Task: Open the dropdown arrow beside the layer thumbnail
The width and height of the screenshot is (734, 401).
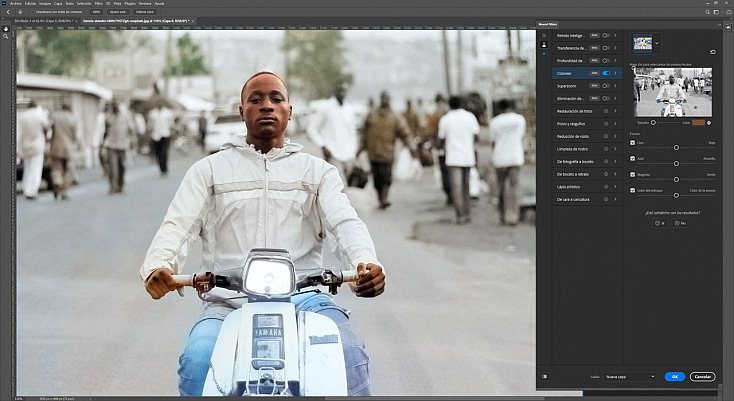Action: pyautogui.click(x=657, y=44)
